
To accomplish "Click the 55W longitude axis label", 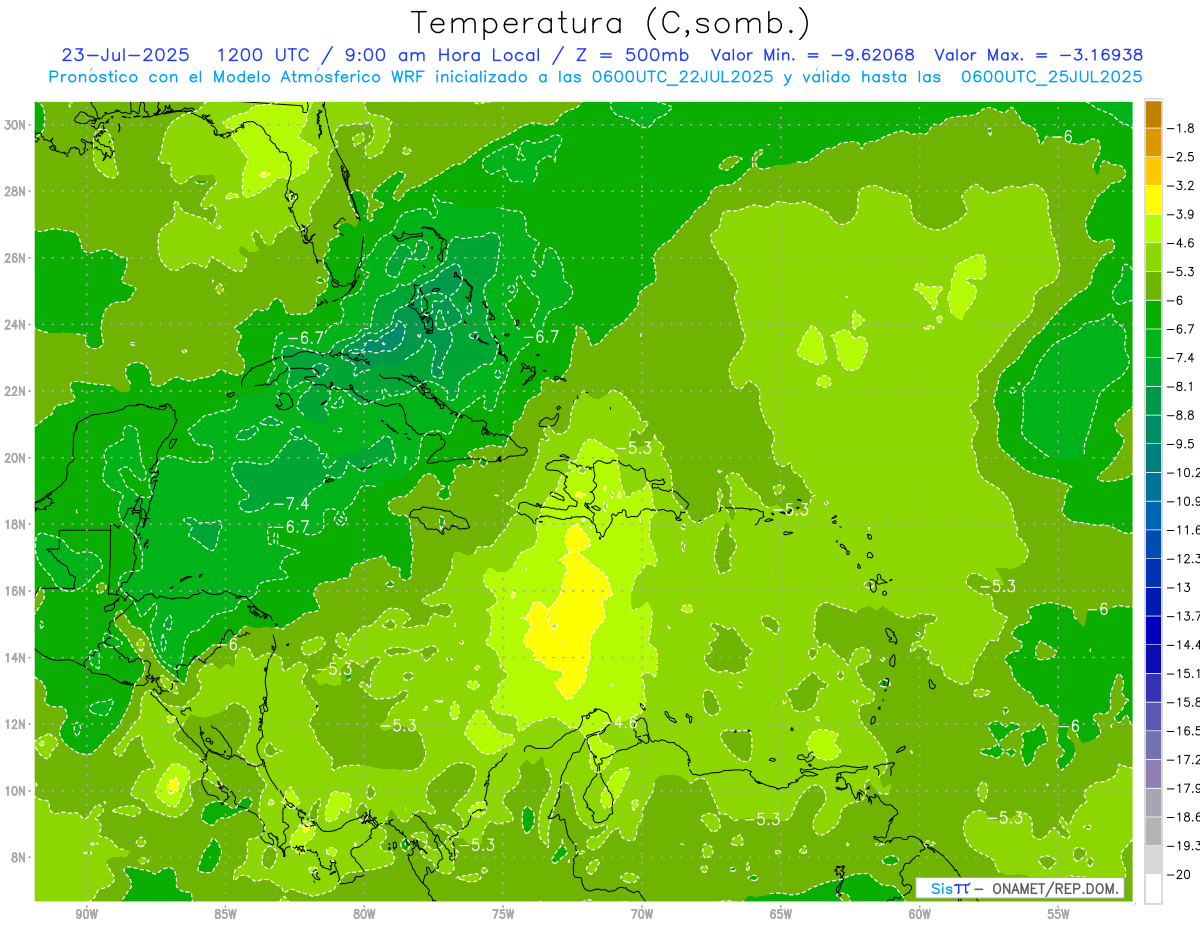I will 1059,913.
